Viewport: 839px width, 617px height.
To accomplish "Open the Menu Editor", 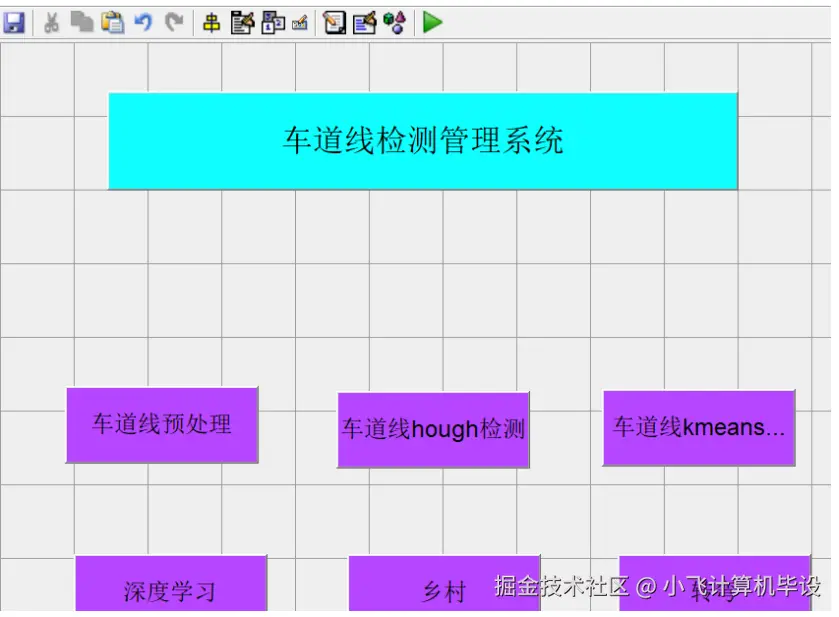I will tap(242, 23).
